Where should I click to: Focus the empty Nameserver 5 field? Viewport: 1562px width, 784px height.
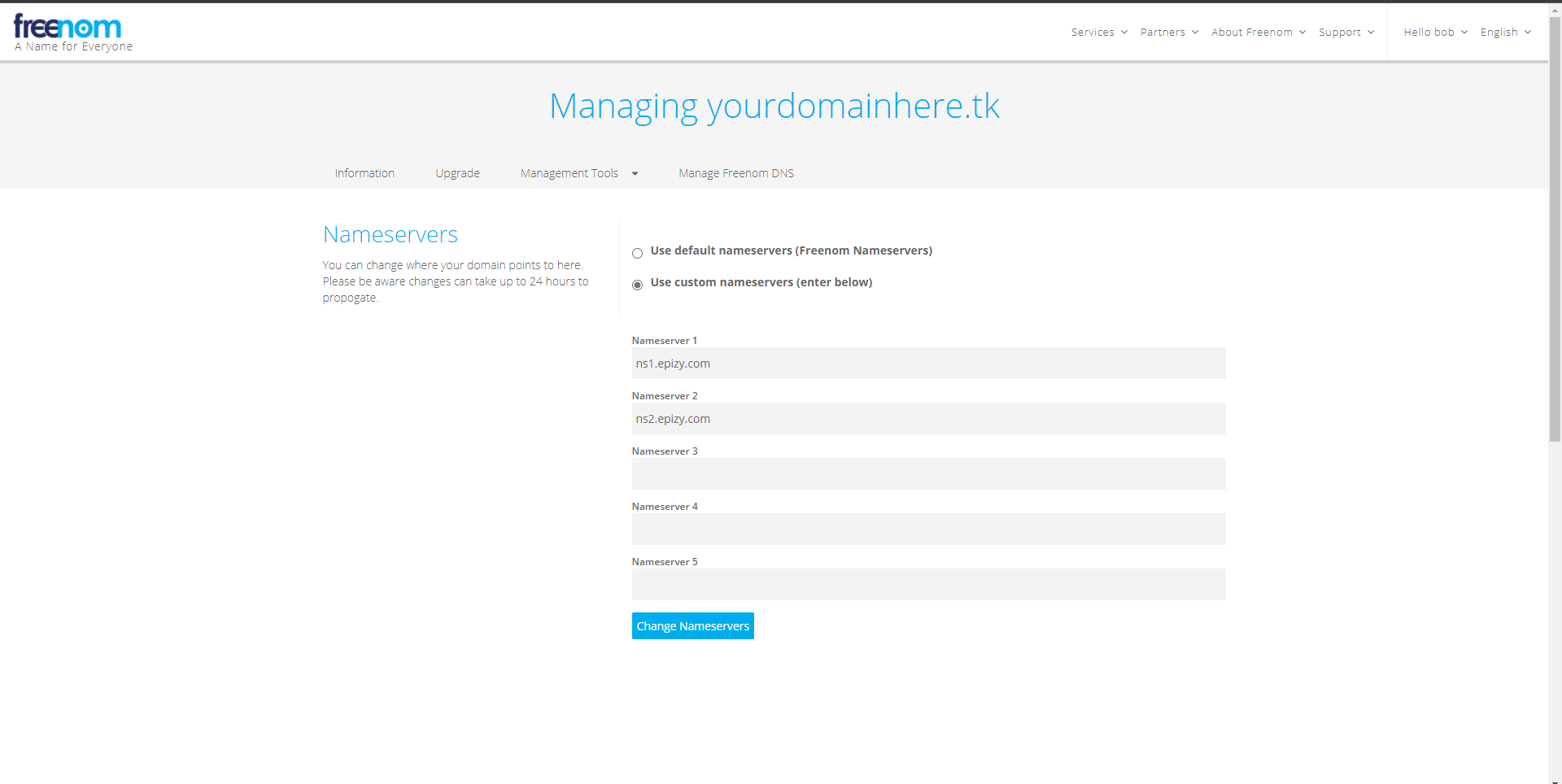(928, 585)
